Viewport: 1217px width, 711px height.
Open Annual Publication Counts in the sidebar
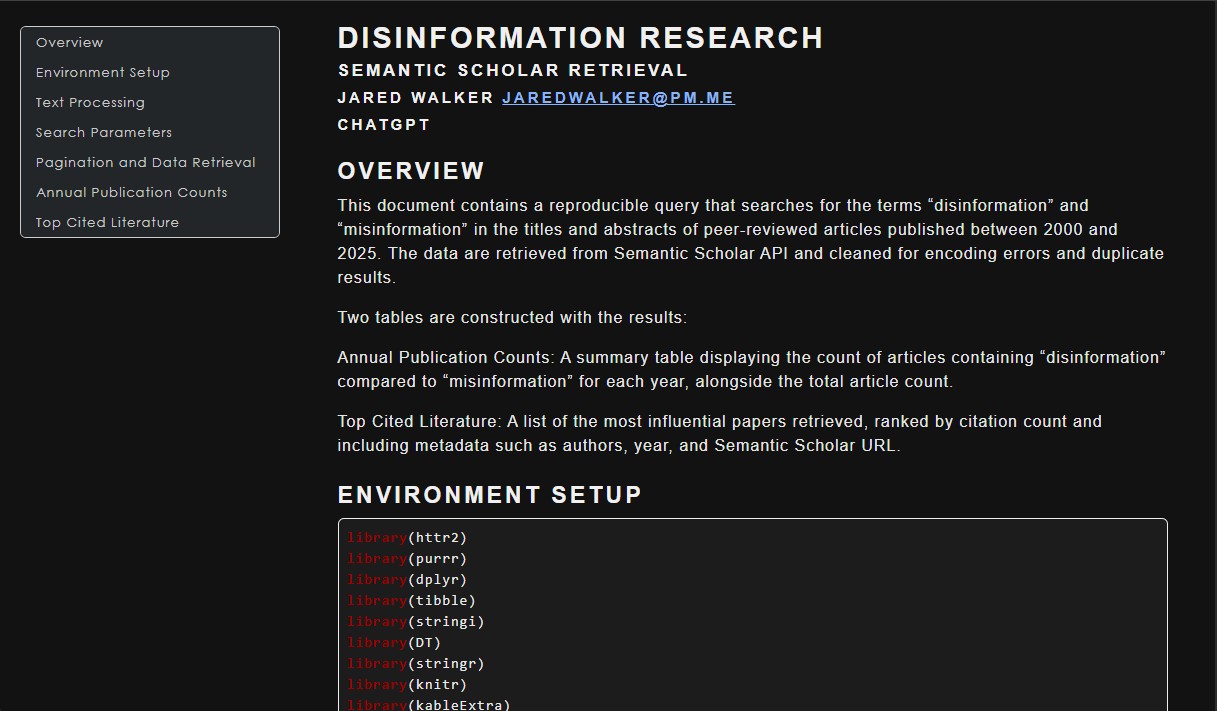pyautogui.click(x=132, y=192)
